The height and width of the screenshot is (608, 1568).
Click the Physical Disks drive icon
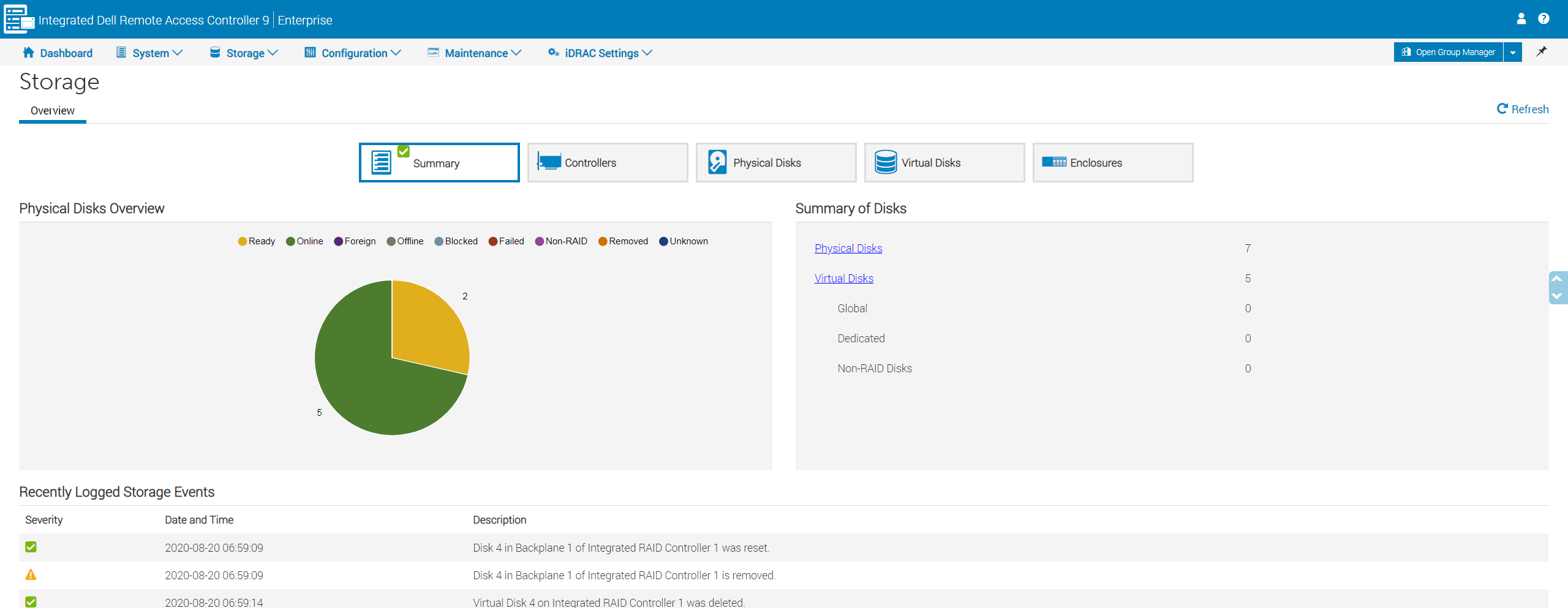(717, 162)
